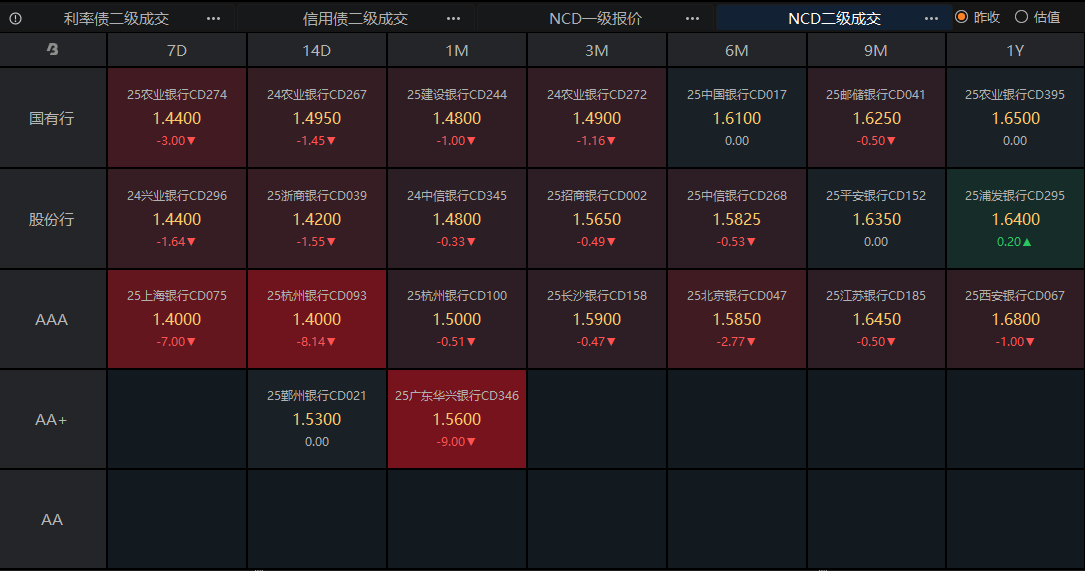Screen dimensions: 1085x571
Task: Open the 25杭州银行CD100 cell
Action: click(457, 319)
